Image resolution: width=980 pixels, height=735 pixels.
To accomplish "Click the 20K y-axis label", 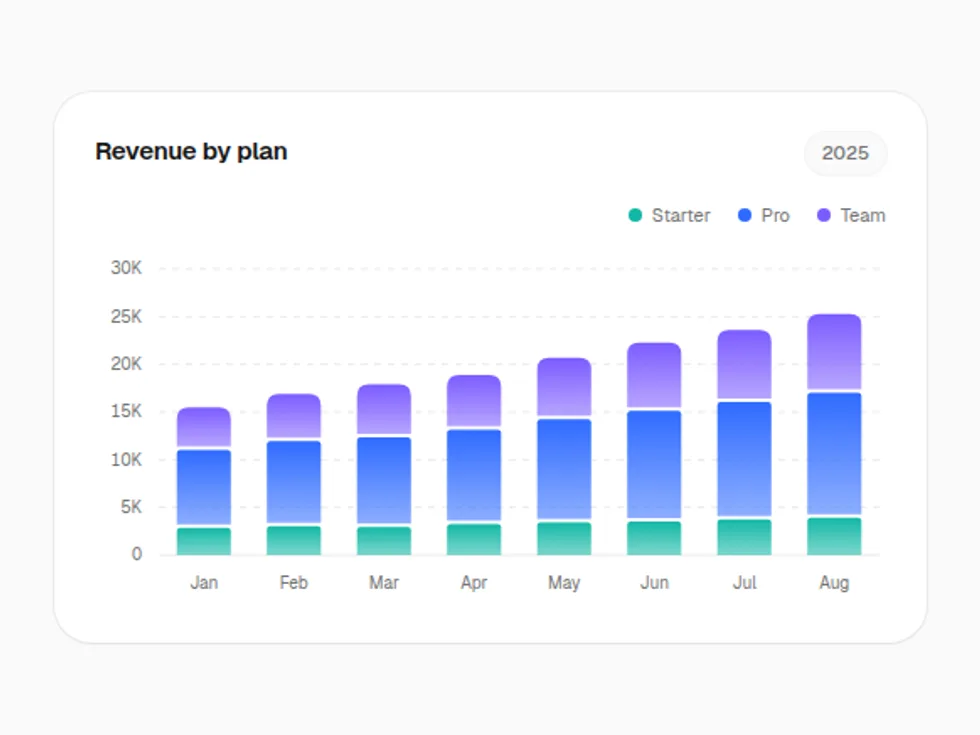I will point(126,364).
